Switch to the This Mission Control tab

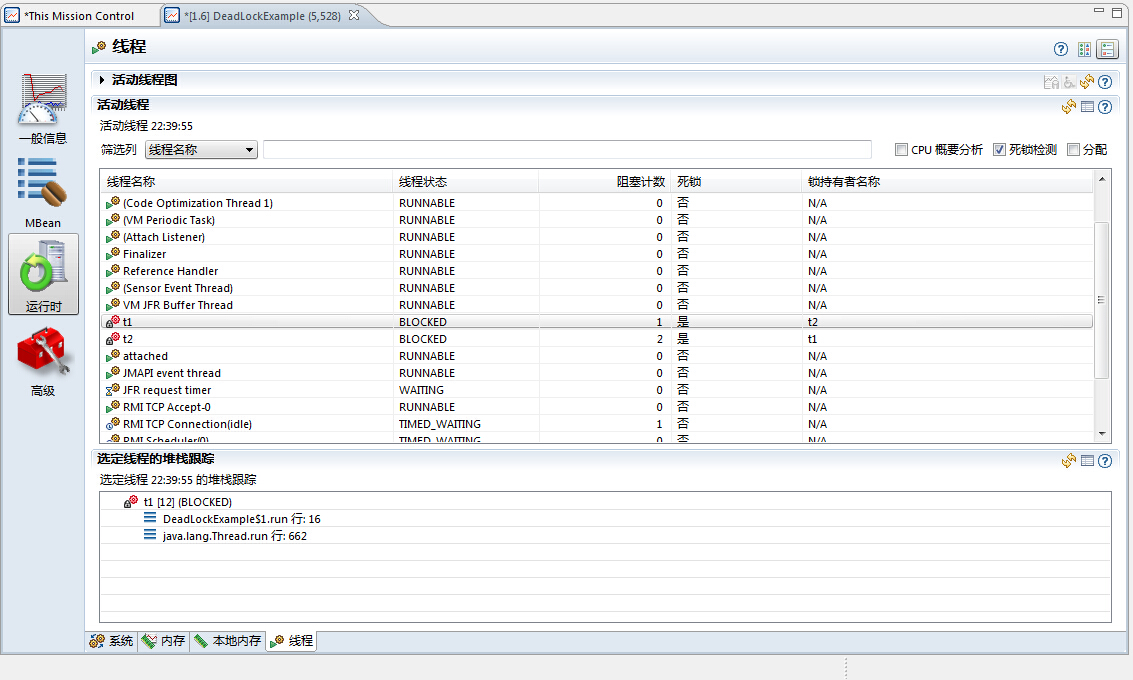80,16
